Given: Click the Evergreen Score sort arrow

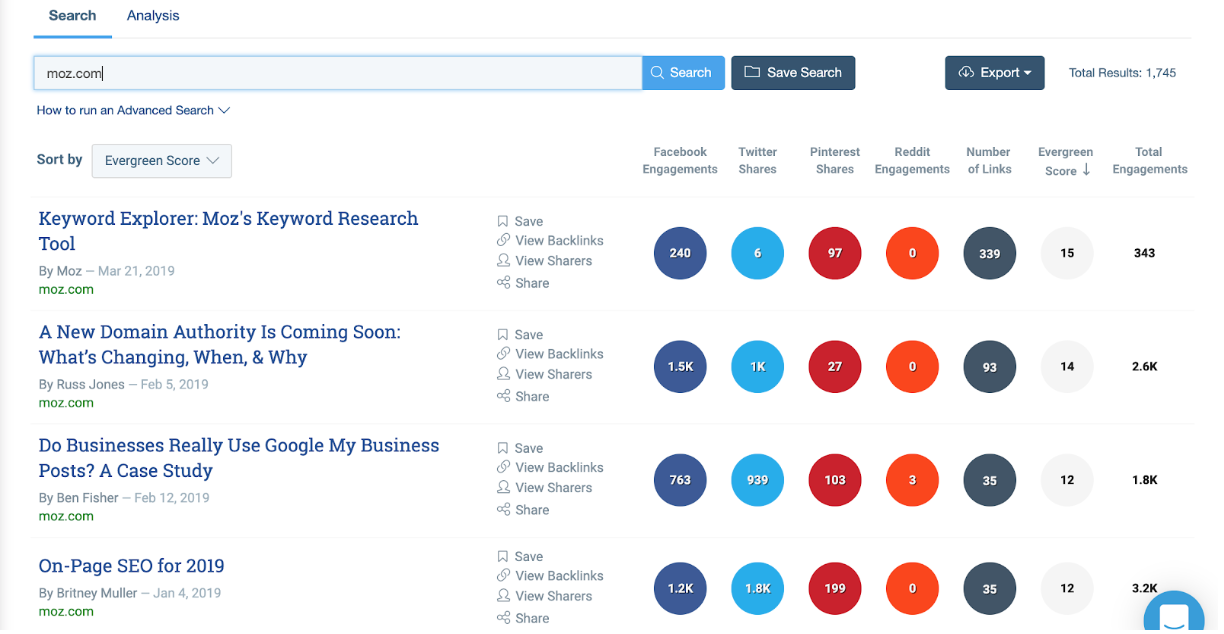Looking at the screenshot, I should [x=1086, y=170].
